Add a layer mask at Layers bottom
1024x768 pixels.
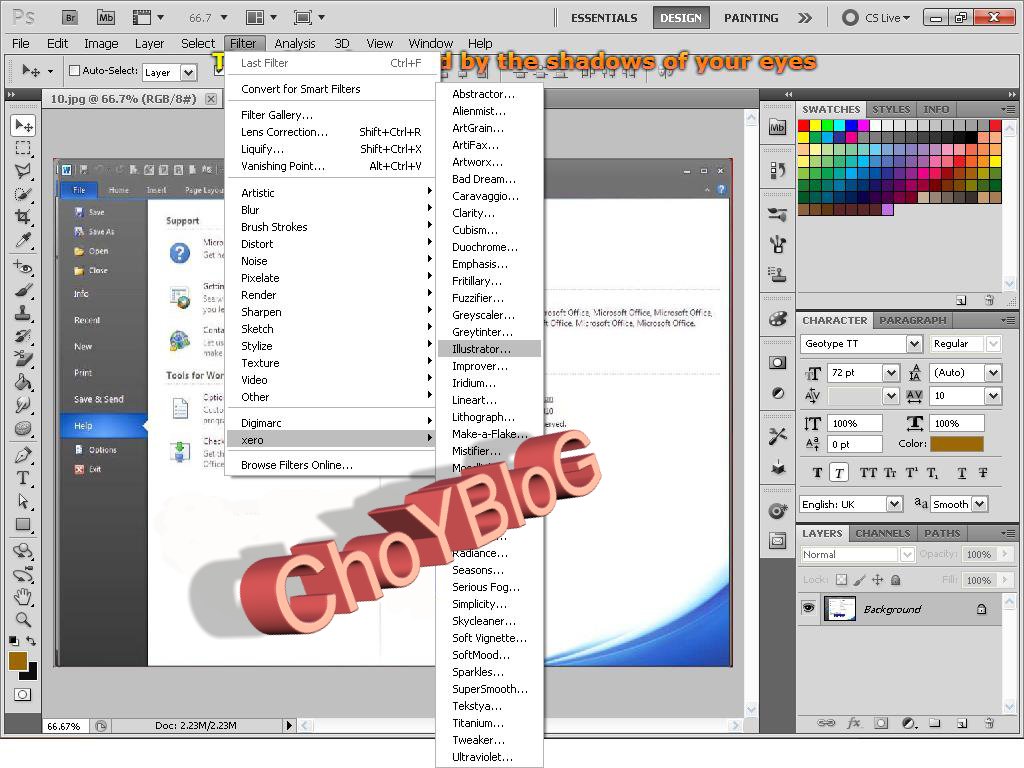pos(881,723)
